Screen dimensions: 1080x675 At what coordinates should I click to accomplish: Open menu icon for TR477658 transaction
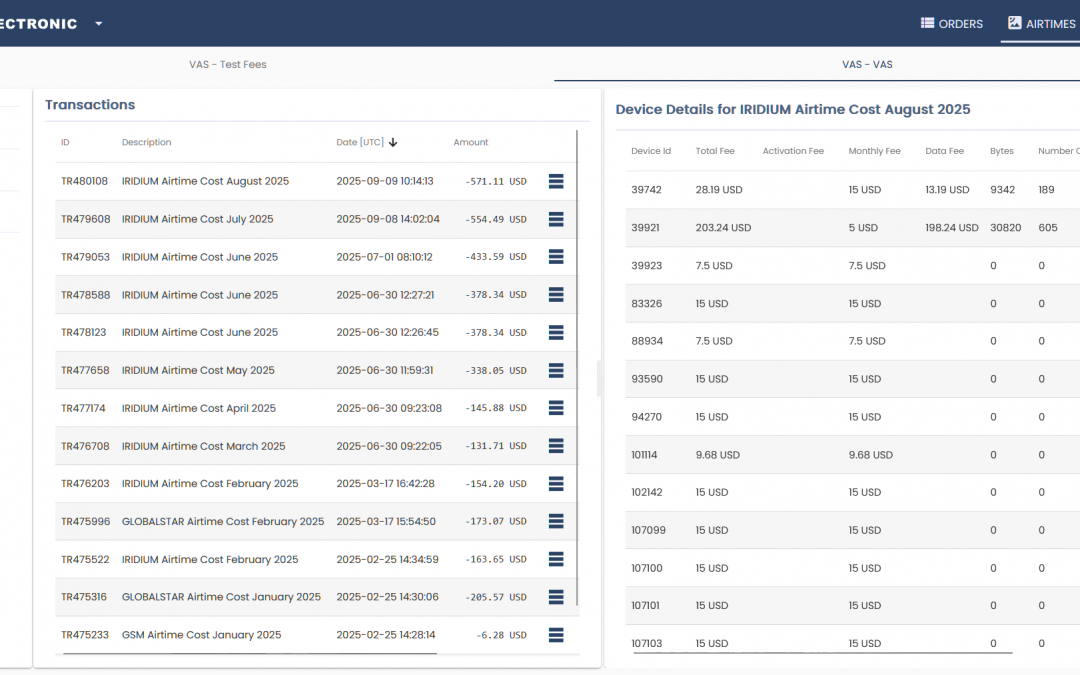pos(556,370)
